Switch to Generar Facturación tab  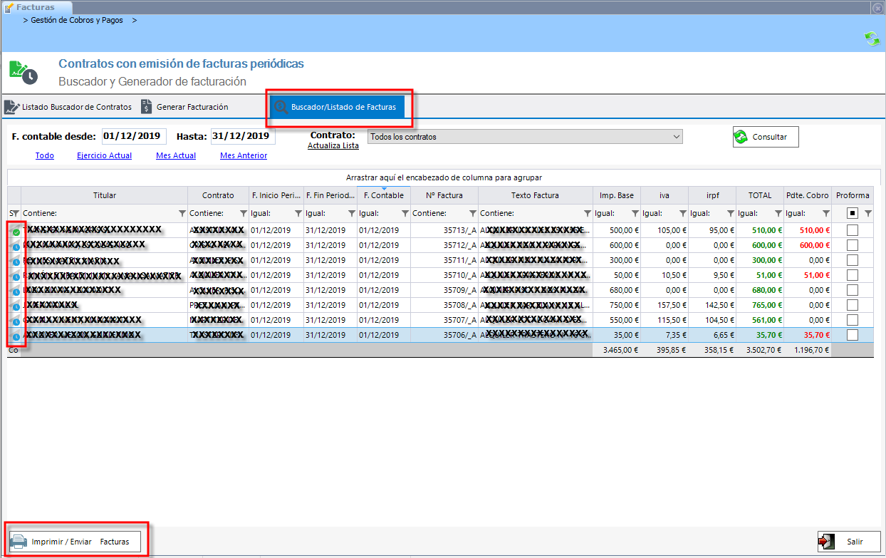(x=185, y=107)
